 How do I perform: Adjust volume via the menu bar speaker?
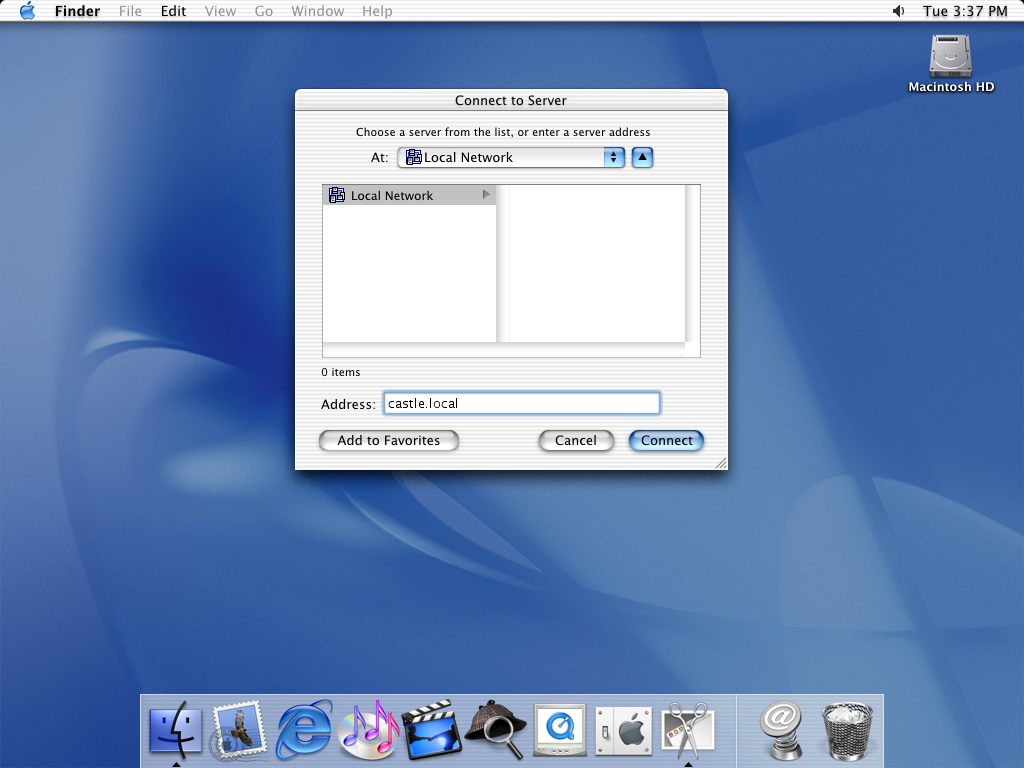(898, 11)
